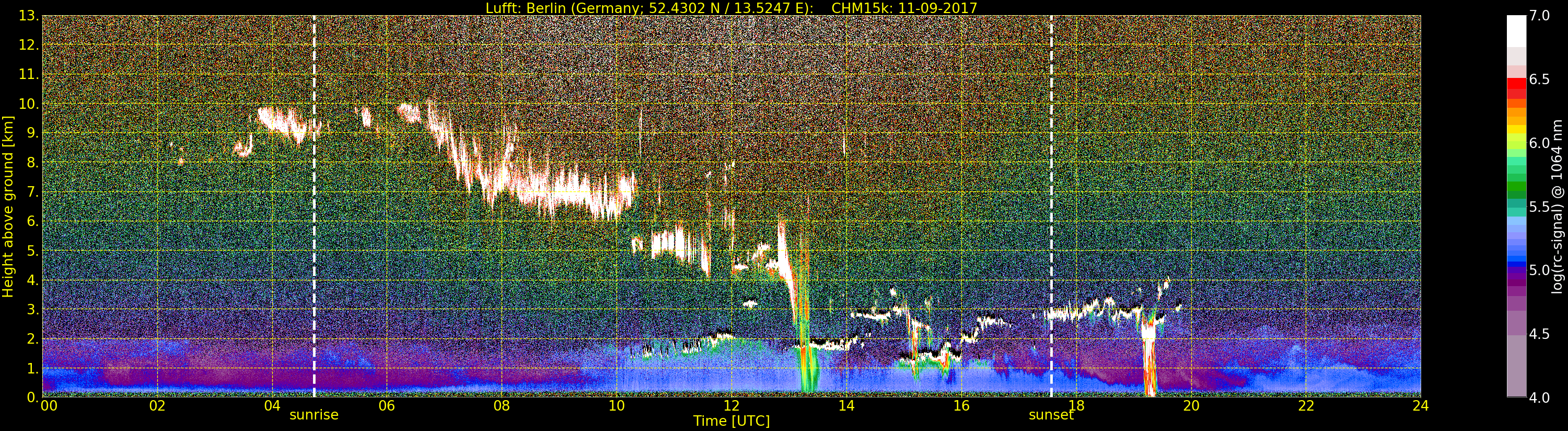Viewport: 1568px width, 431px height.
Task: Click the colorbar value "5.0"
Action: click(x=1539, y=270)
